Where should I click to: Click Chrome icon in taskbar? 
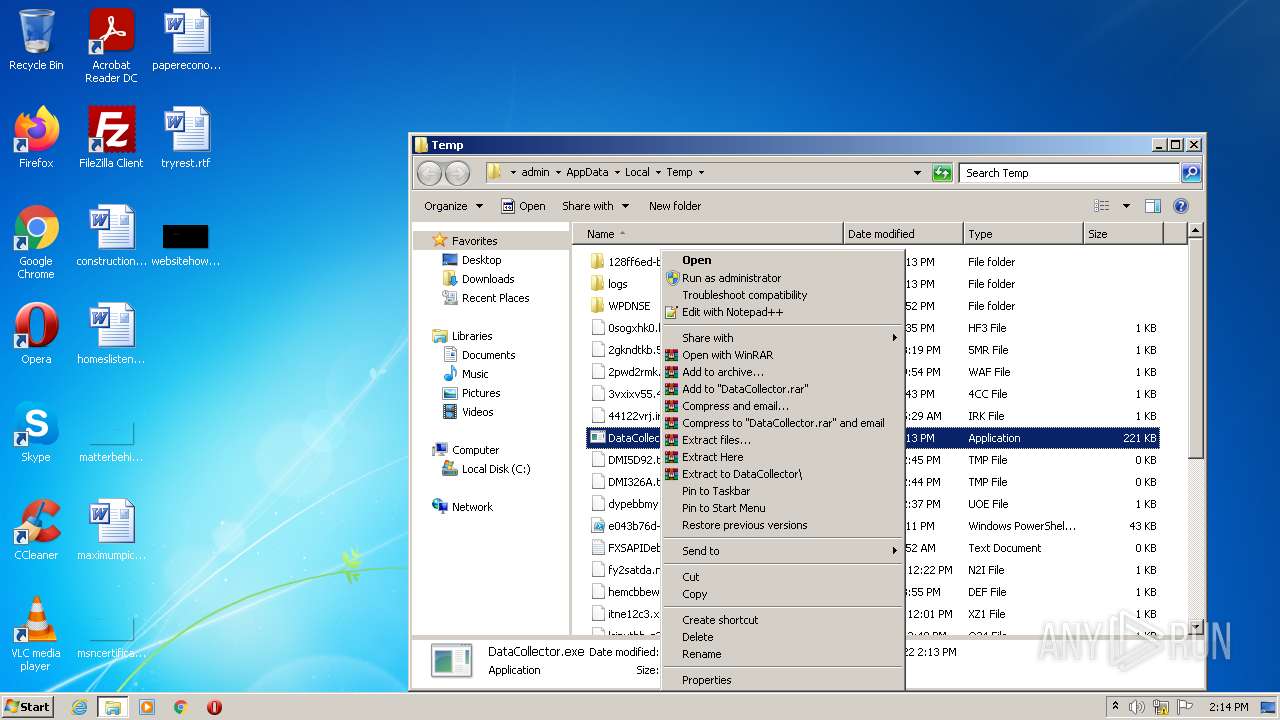tap(181, 707)
